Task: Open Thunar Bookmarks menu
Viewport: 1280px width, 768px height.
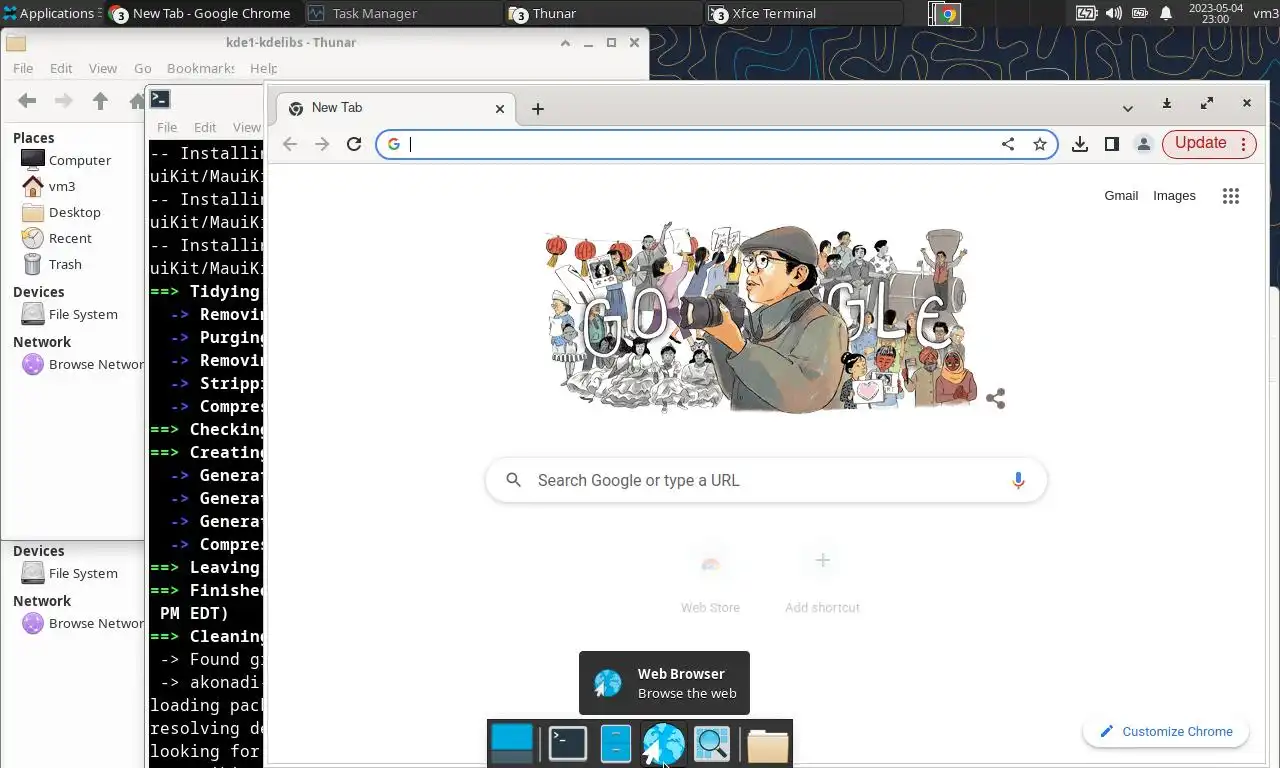Action: (200, 68)
